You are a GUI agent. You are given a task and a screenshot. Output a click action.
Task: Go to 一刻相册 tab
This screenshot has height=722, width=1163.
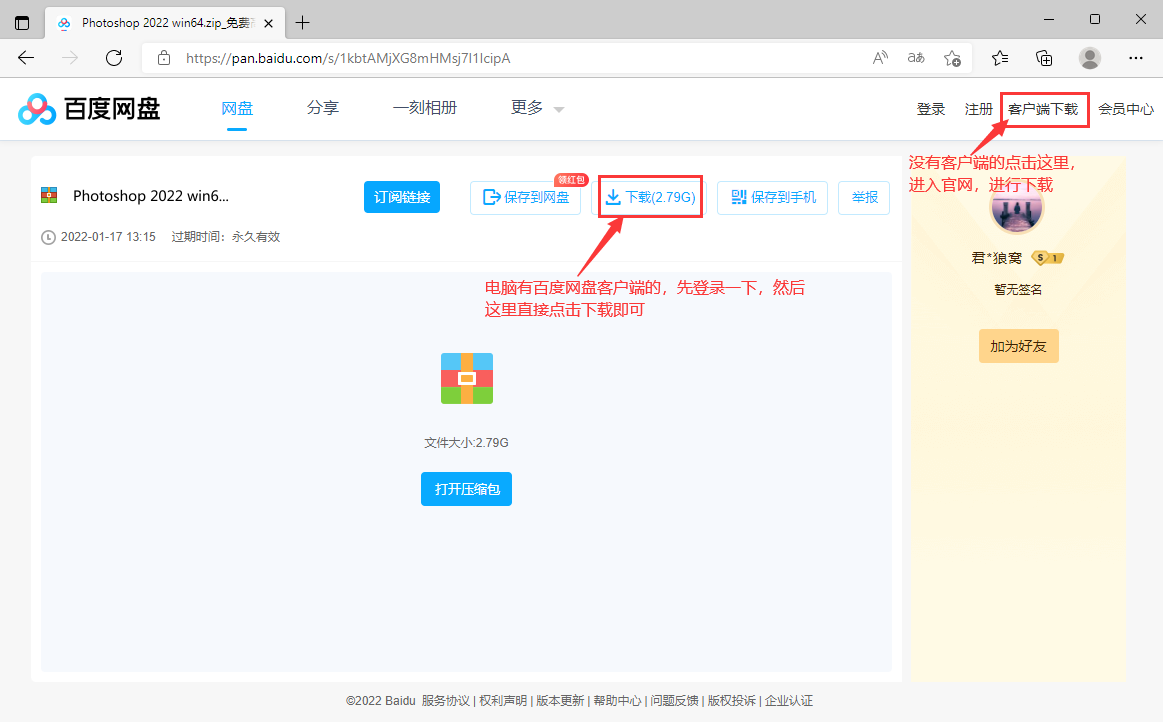coord(425,108)
